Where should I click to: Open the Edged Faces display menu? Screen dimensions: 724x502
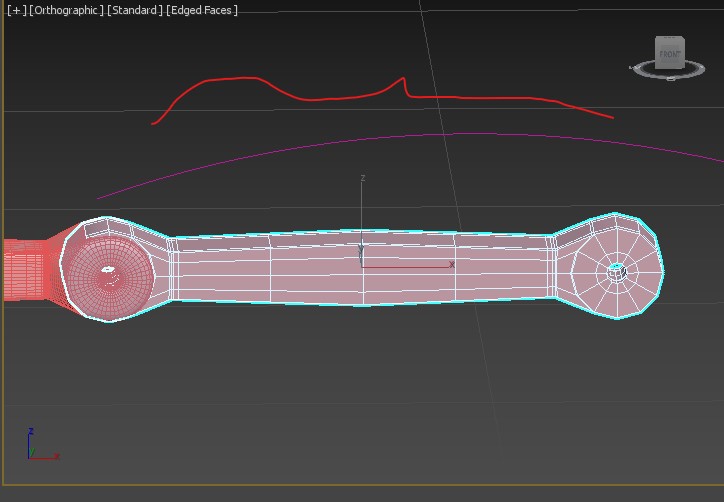(203, 10)
